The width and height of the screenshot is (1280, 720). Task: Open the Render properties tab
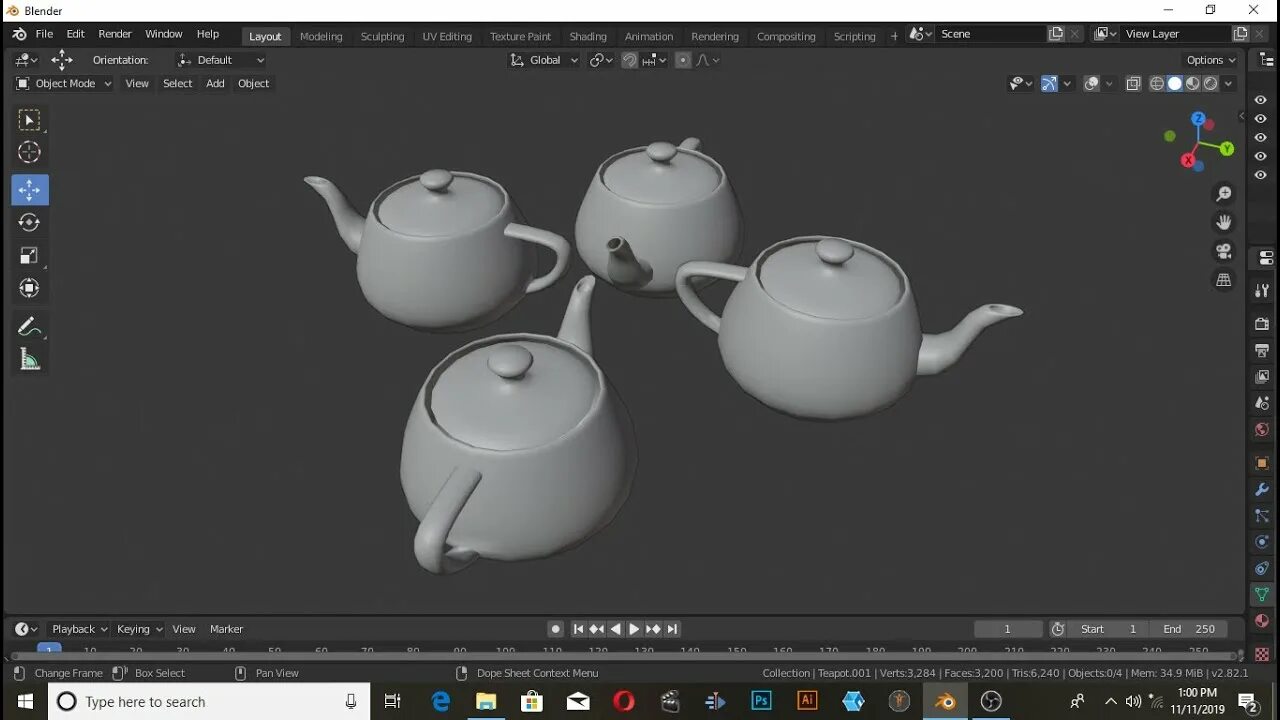[1262, 324]
